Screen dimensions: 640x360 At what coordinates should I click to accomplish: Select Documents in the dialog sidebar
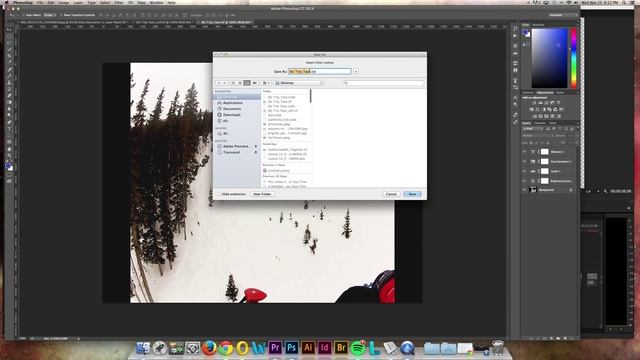[x=232, y=109]
